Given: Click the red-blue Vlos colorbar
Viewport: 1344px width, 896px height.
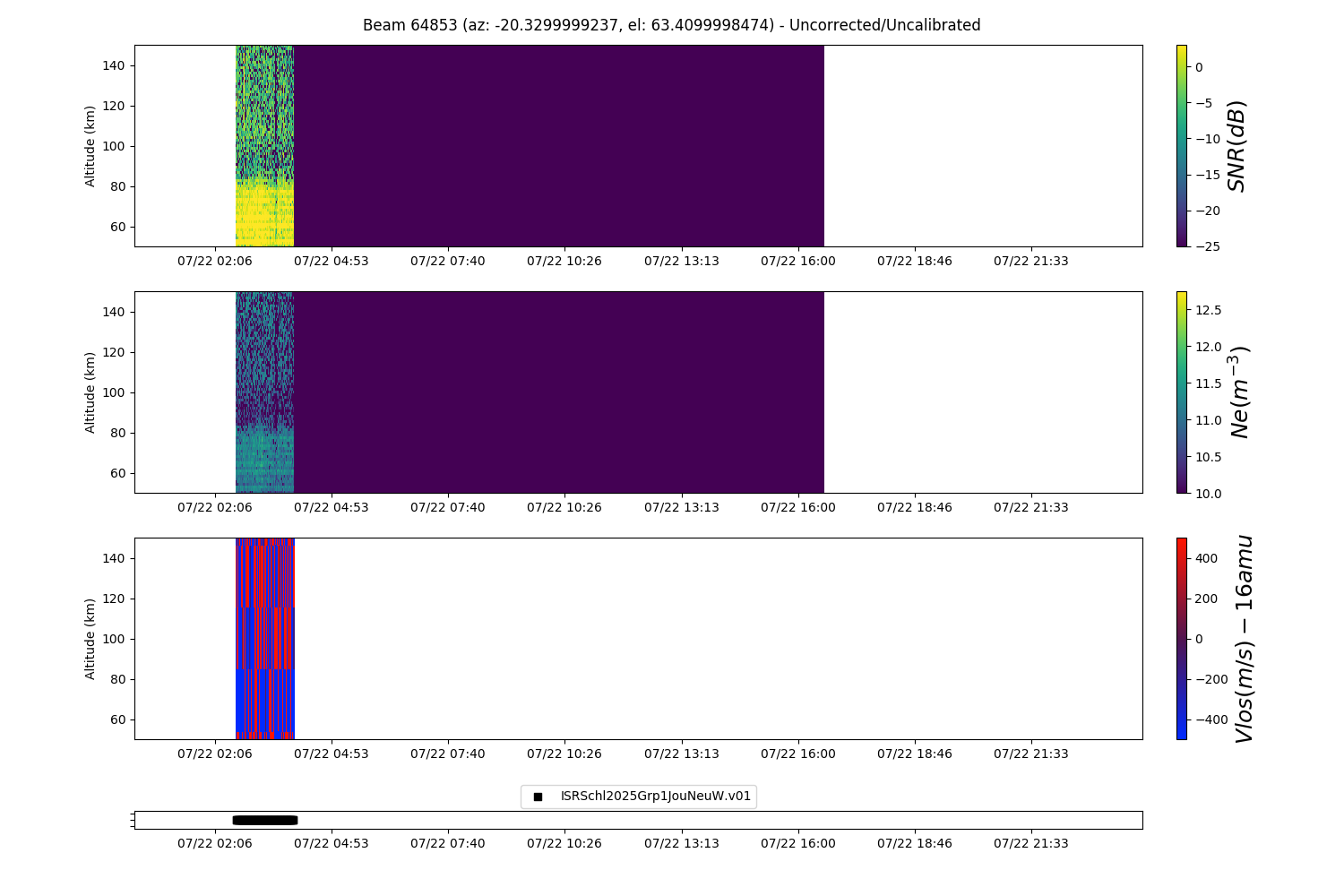Looking at the screenshot, I should click(1181, 638).
